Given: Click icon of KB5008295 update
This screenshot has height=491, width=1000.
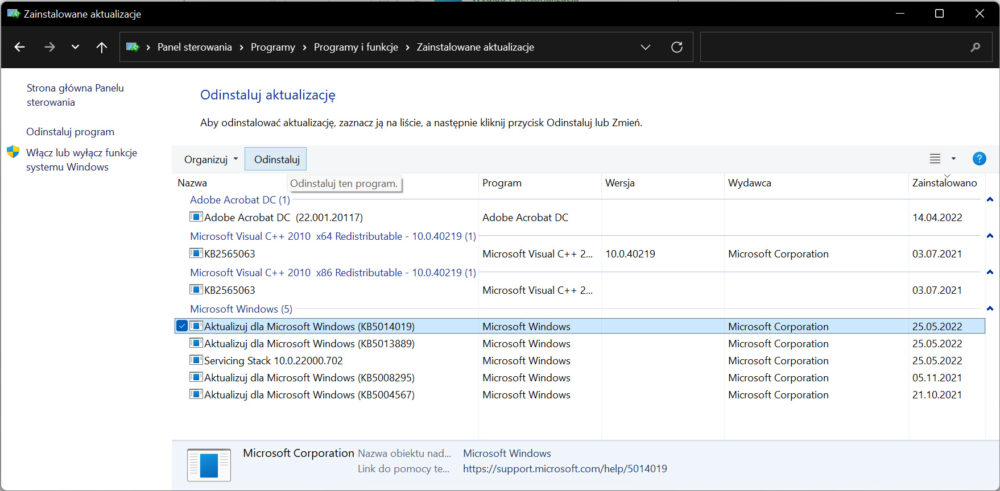Looking at the screenshot, I should pyautogui.click(x=196, y=377).
